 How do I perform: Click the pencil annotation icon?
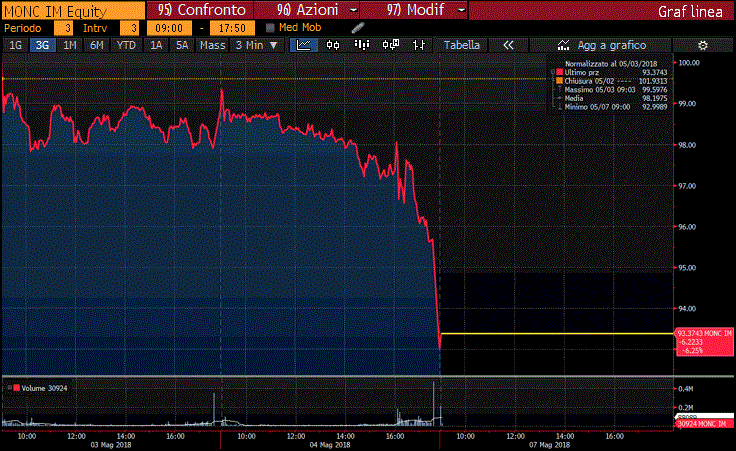click(x=358, y=28)
